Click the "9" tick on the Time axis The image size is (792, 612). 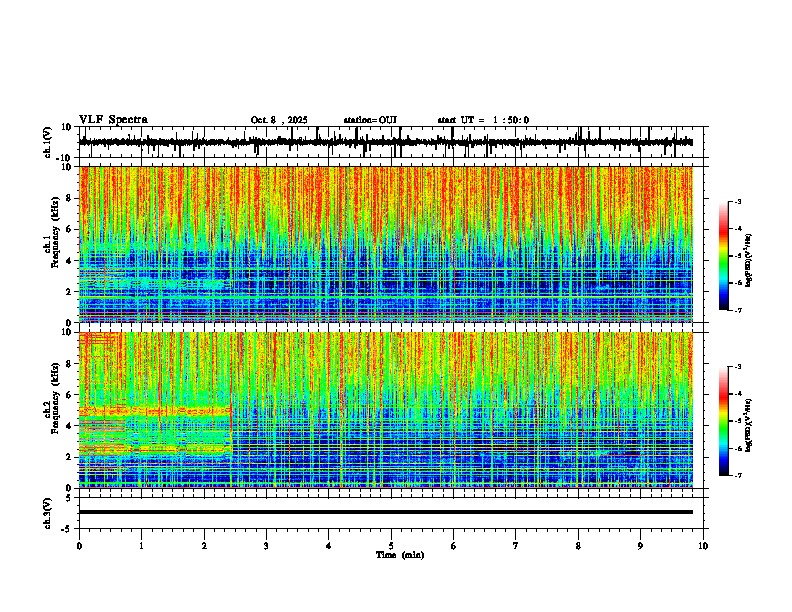point(640,546)
